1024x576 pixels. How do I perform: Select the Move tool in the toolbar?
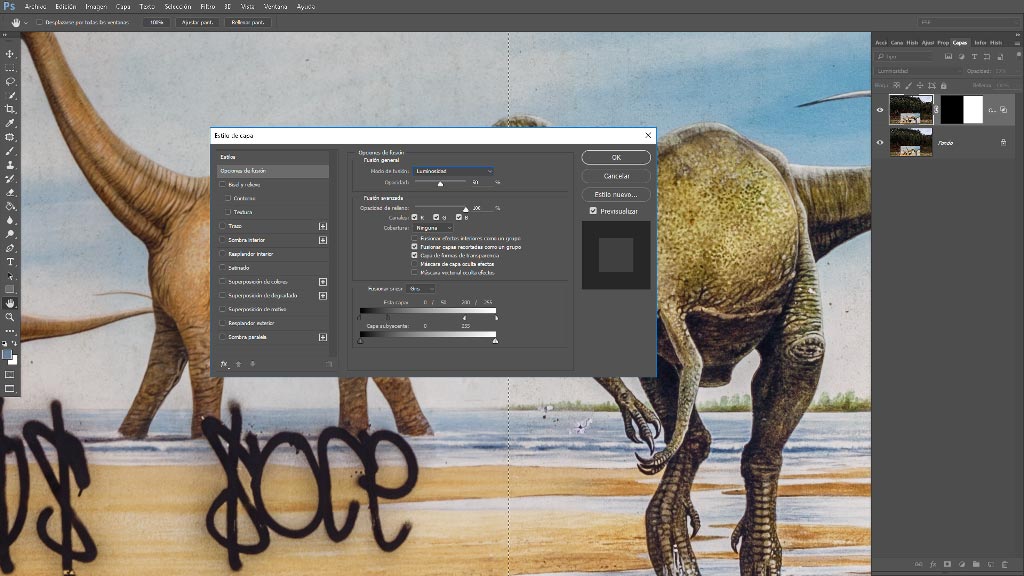tap(10, 54)
